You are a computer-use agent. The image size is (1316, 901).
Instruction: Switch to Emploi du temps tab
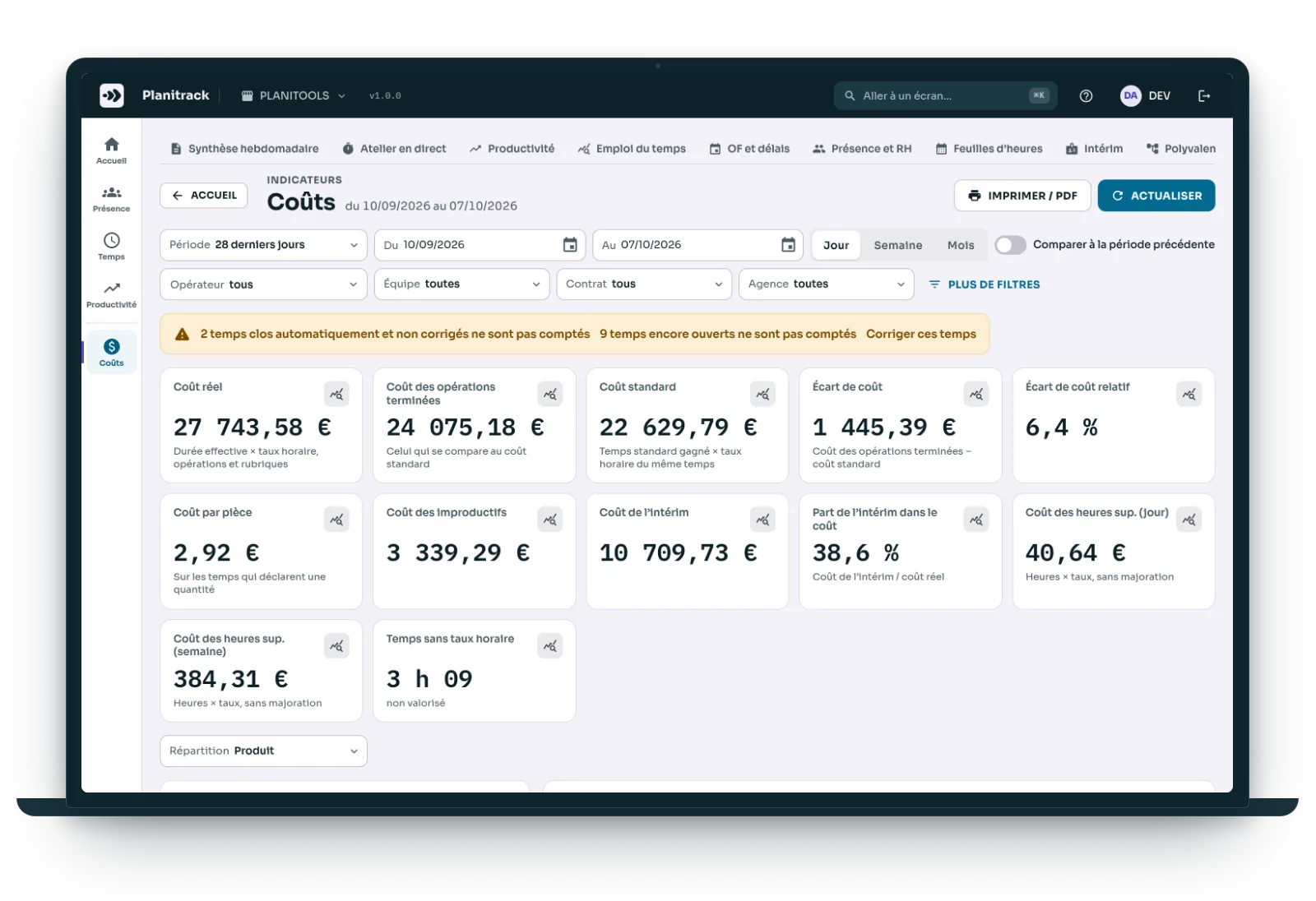pos(632,149)
